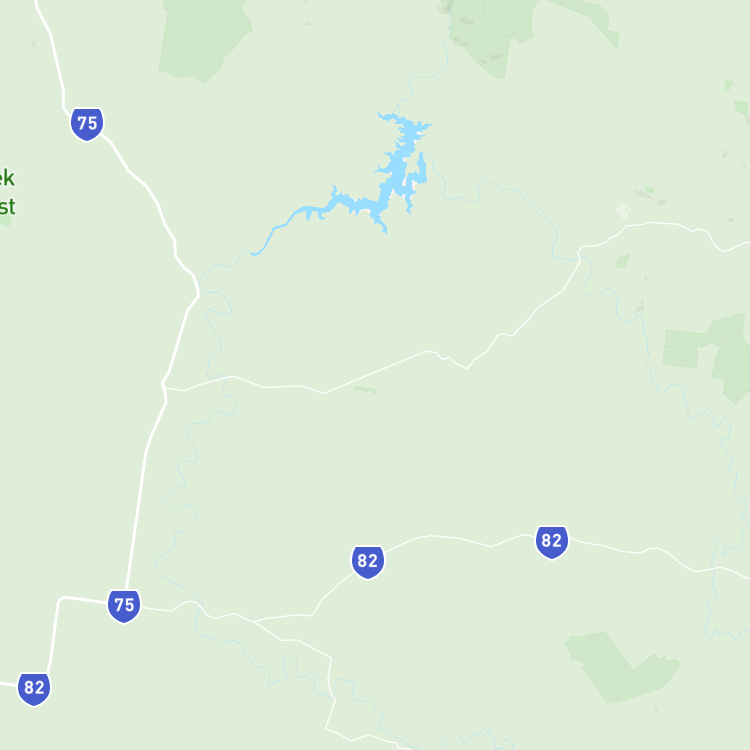Select the northeast junction where the diagonal road ends

(579, 251)
